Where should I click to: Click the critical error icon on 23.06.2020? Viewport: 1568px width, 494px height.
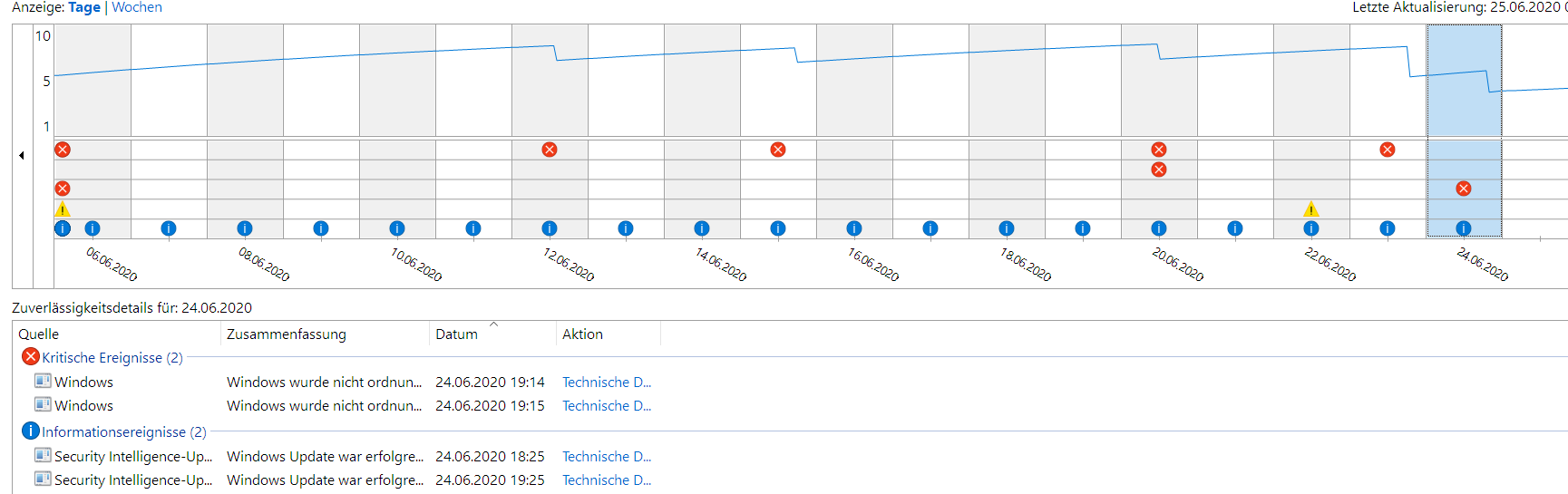(x=1388, y=150)
